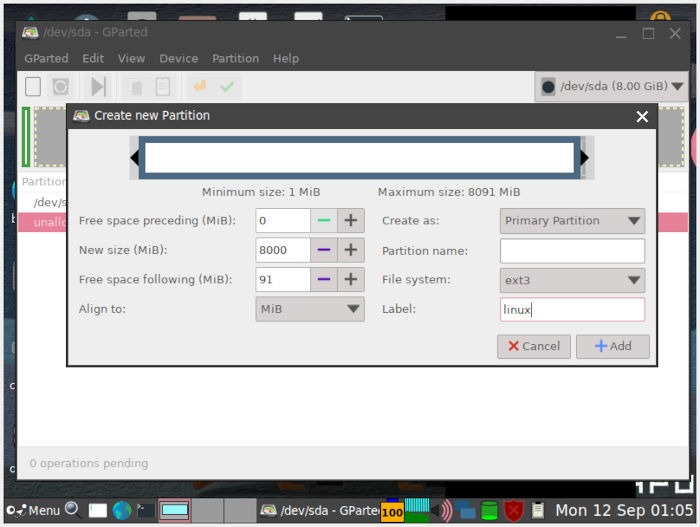This screenshot has height=527, width=700.
Task: Launch the globe web browser icon
Action: [x=122, y=510]
